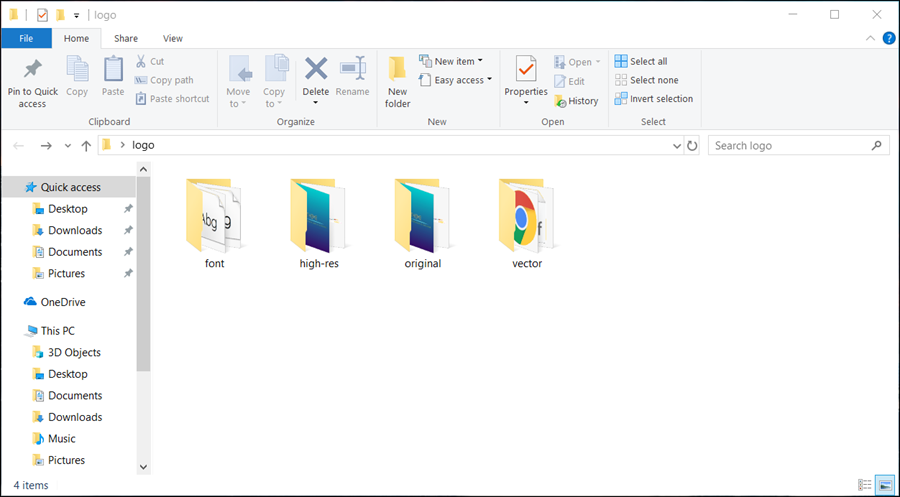Open pinned Downloads under Quick access

coord(69,230)
